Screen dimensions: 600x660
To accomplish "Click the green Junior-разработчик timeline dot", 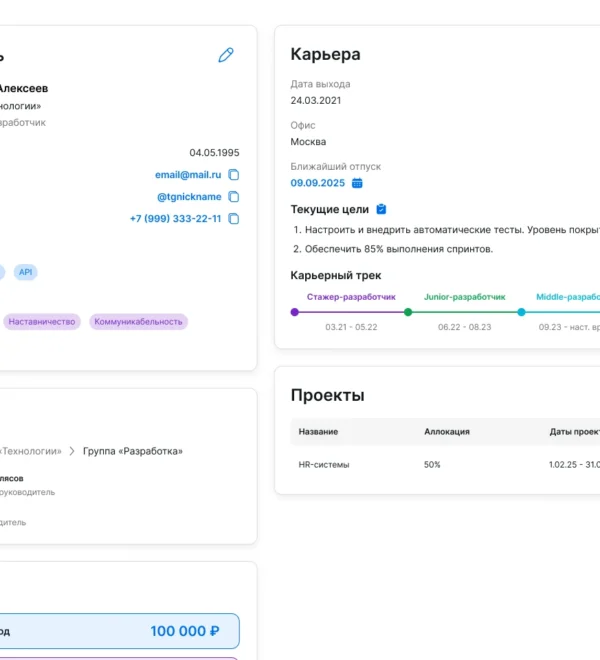I will 408,312.
